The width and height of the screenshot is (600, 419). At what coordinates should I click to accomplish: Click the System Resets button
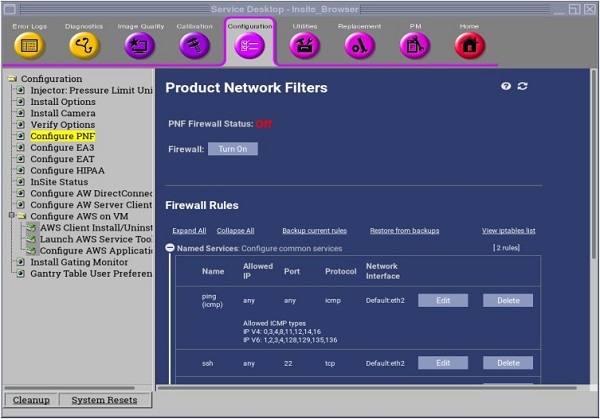[104, 400]
